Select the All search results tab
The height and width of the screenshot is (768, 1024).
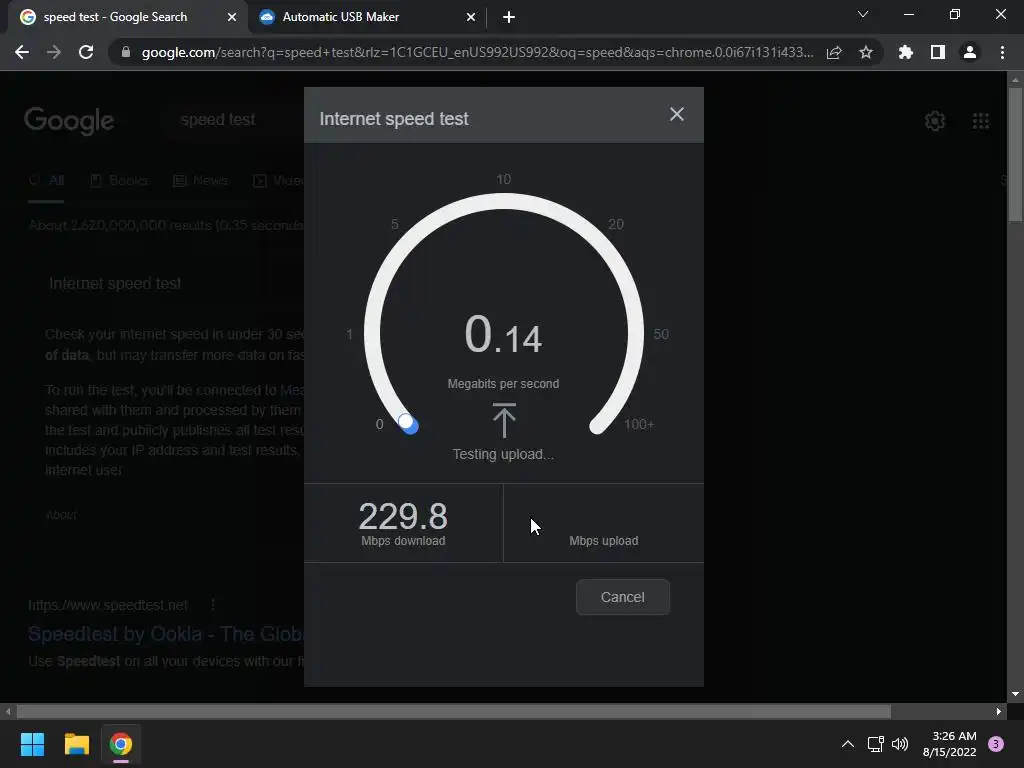46,180
